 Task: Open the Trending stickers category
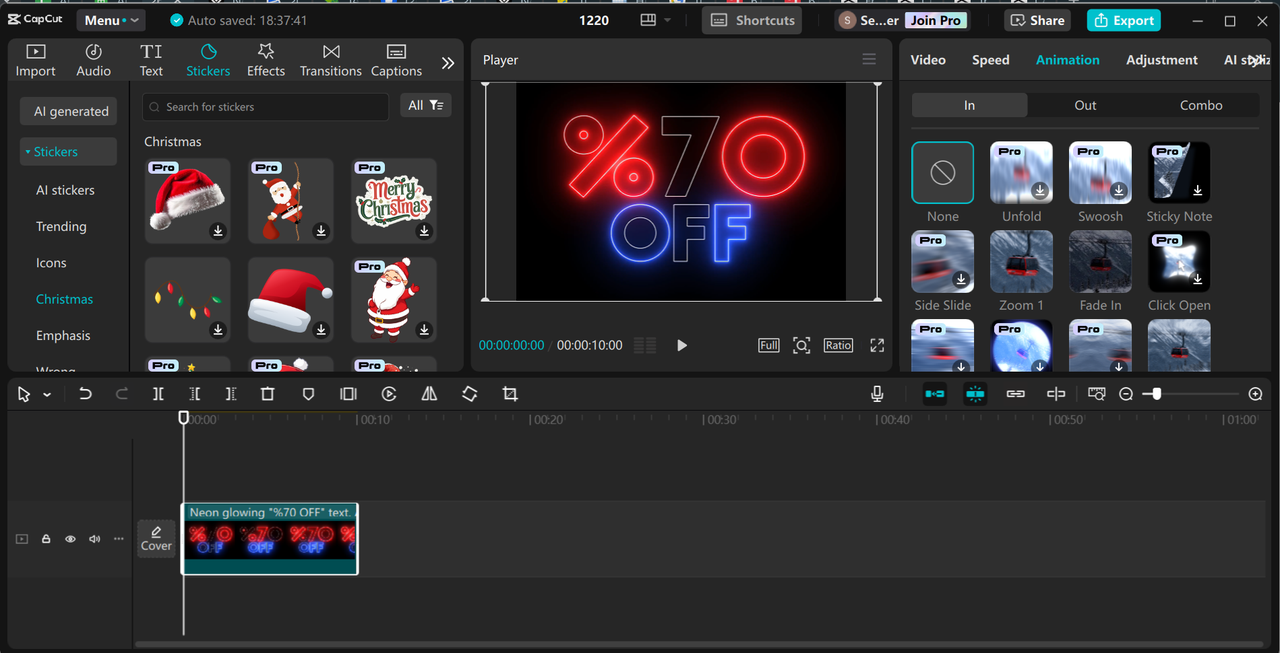tap(61, 226)
